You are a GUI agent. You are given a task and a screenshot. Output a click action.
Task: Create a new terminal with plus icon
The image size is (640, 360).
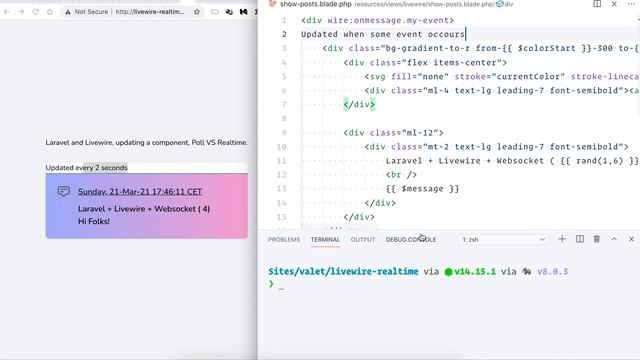coord(562,239)
